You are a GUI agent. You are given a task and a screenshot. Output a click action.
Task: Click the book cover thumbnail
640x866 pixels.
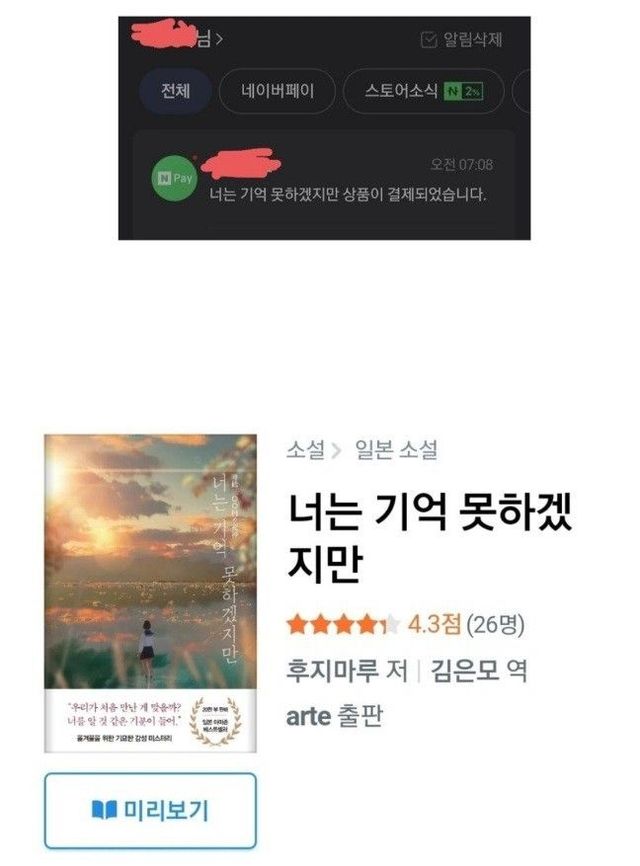pos(150,594)
